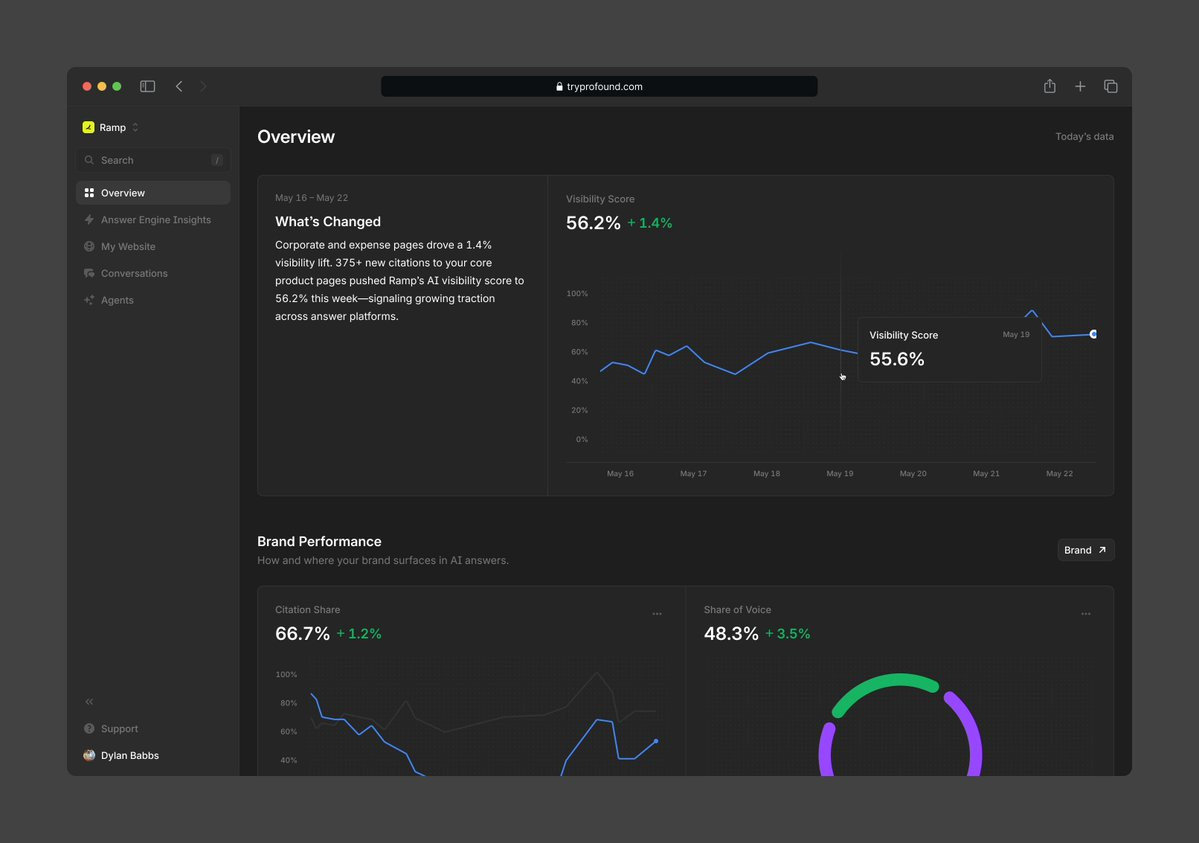Click the magnifier icon in Search

89,160
